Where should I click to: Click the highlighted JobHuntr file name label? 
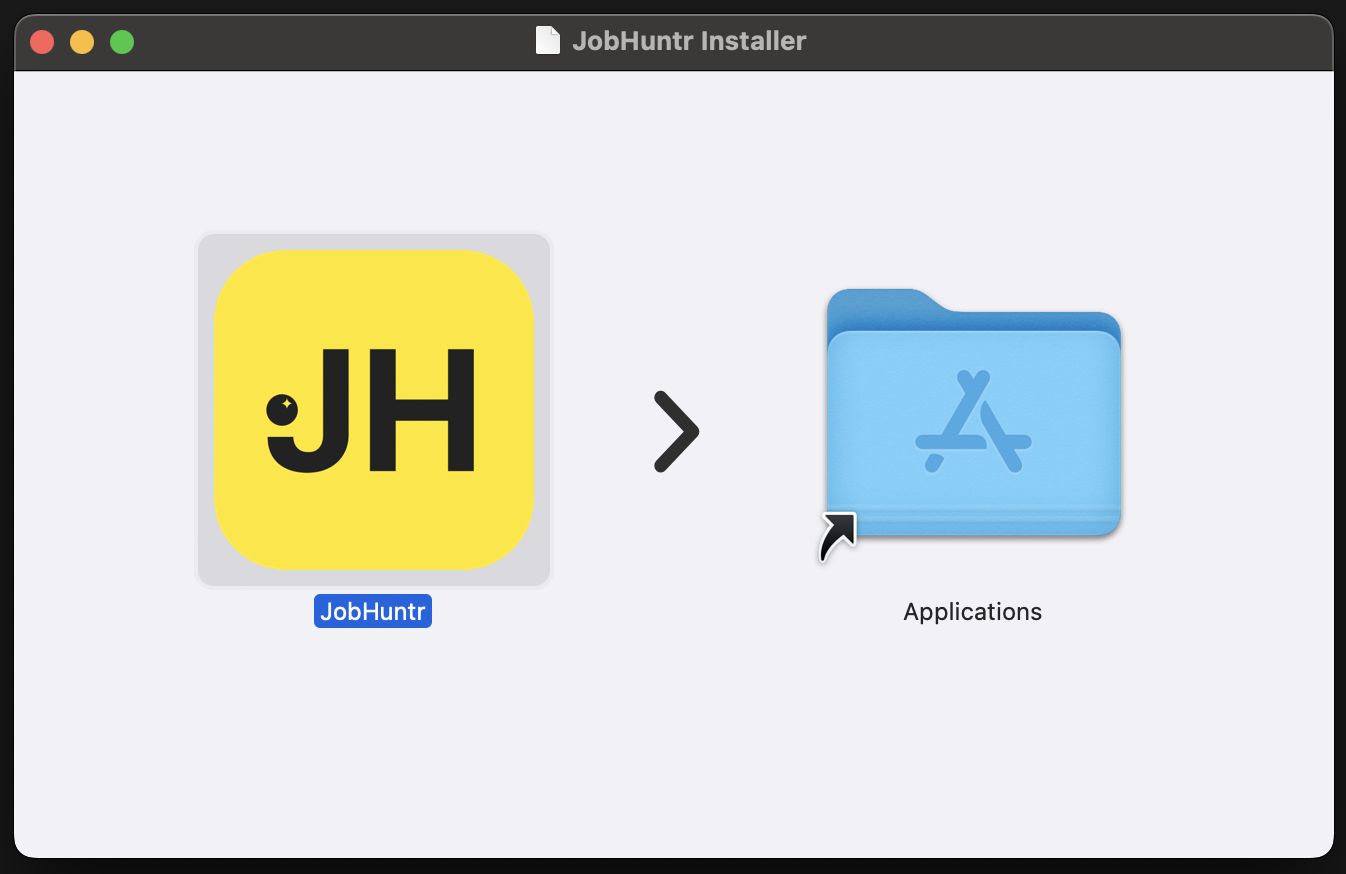(x=373, y=612)
